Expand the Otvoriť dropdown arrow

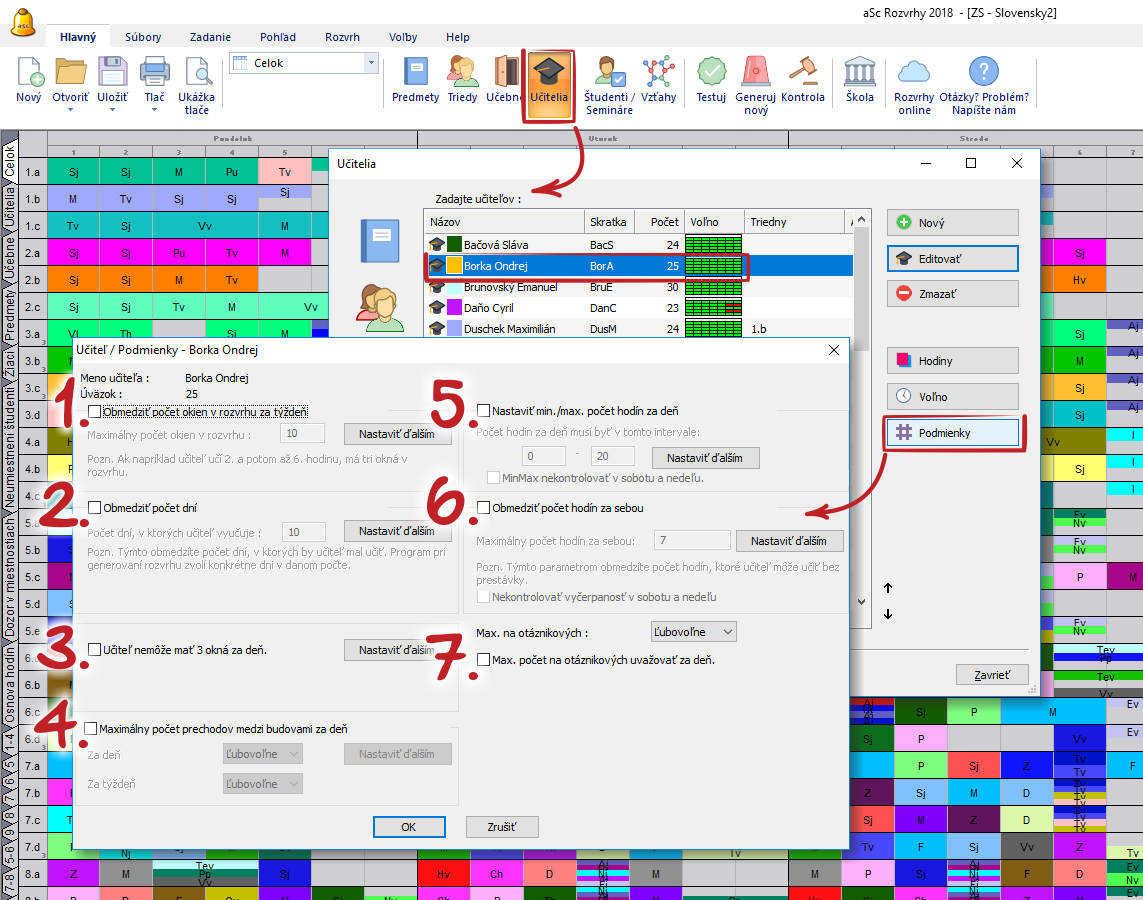(71, 110)
